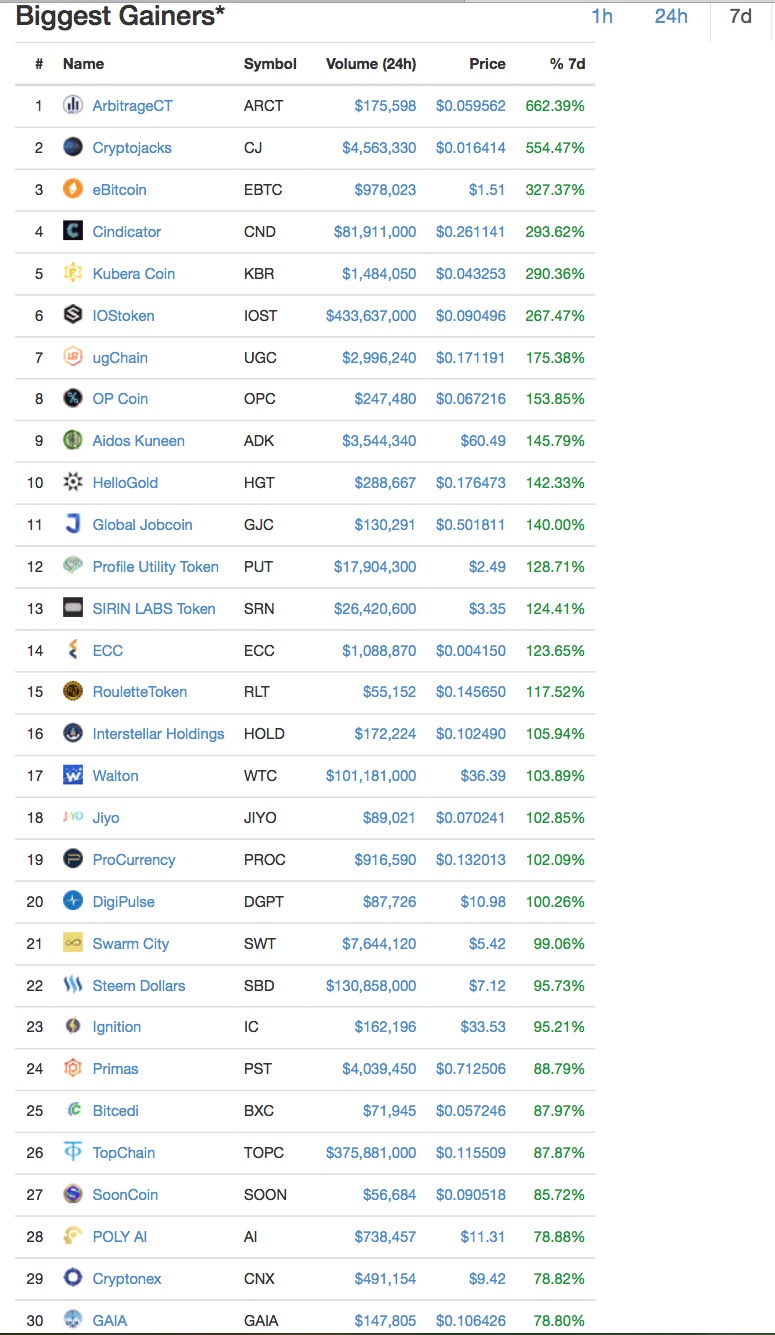Click the Kubera Coin logo icon
Image resolution: width=775 pixels, height=1335 pixels.
coord(73,273)
